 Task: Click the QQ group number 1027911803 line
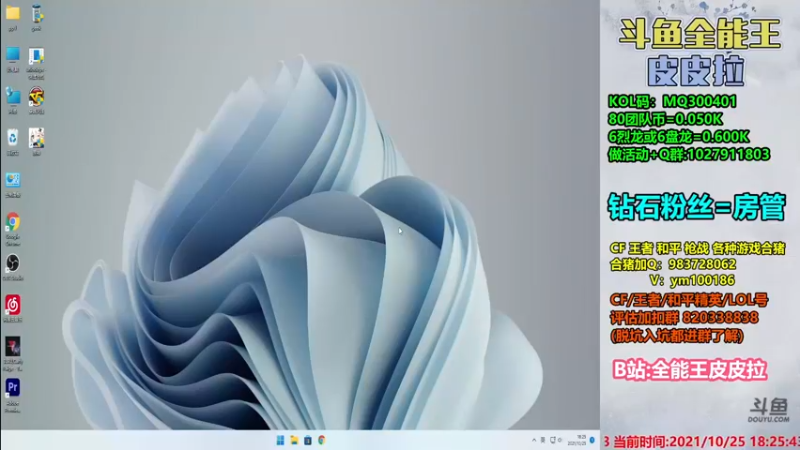(x=689, y=154)
